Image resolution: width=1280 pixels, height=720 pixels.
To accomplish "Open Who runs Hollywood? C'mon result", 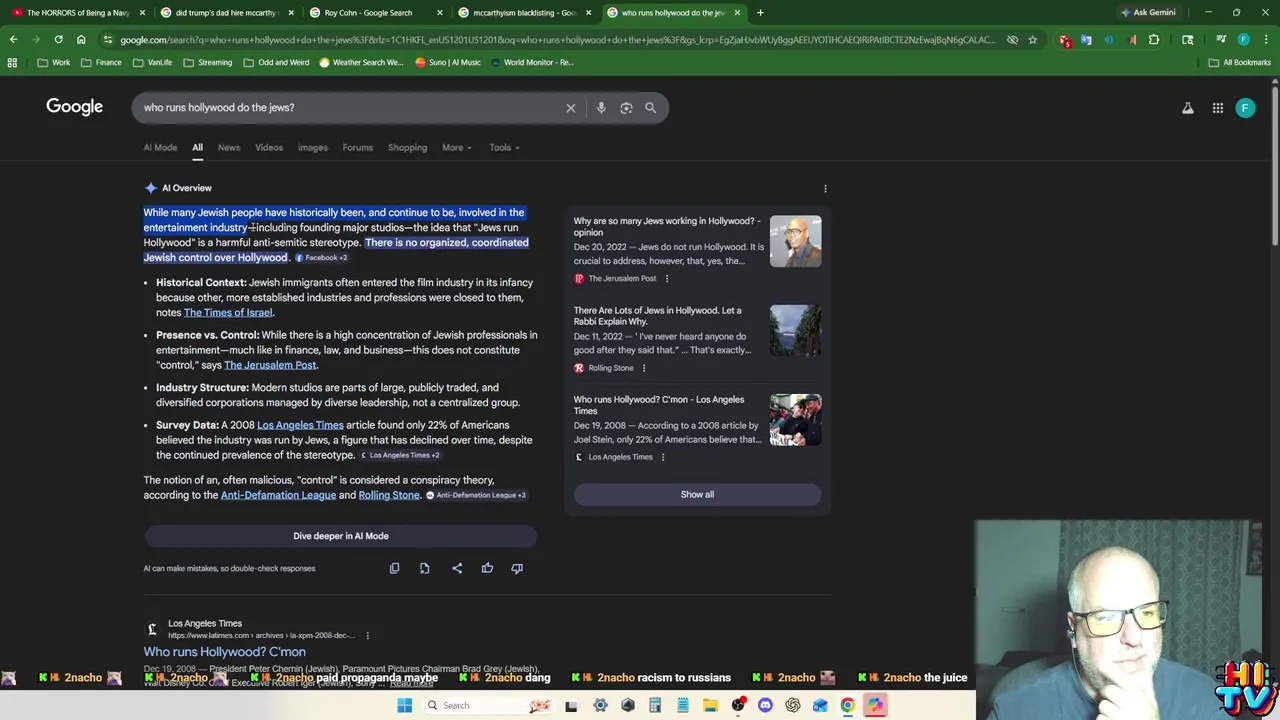I will [225, 652].
